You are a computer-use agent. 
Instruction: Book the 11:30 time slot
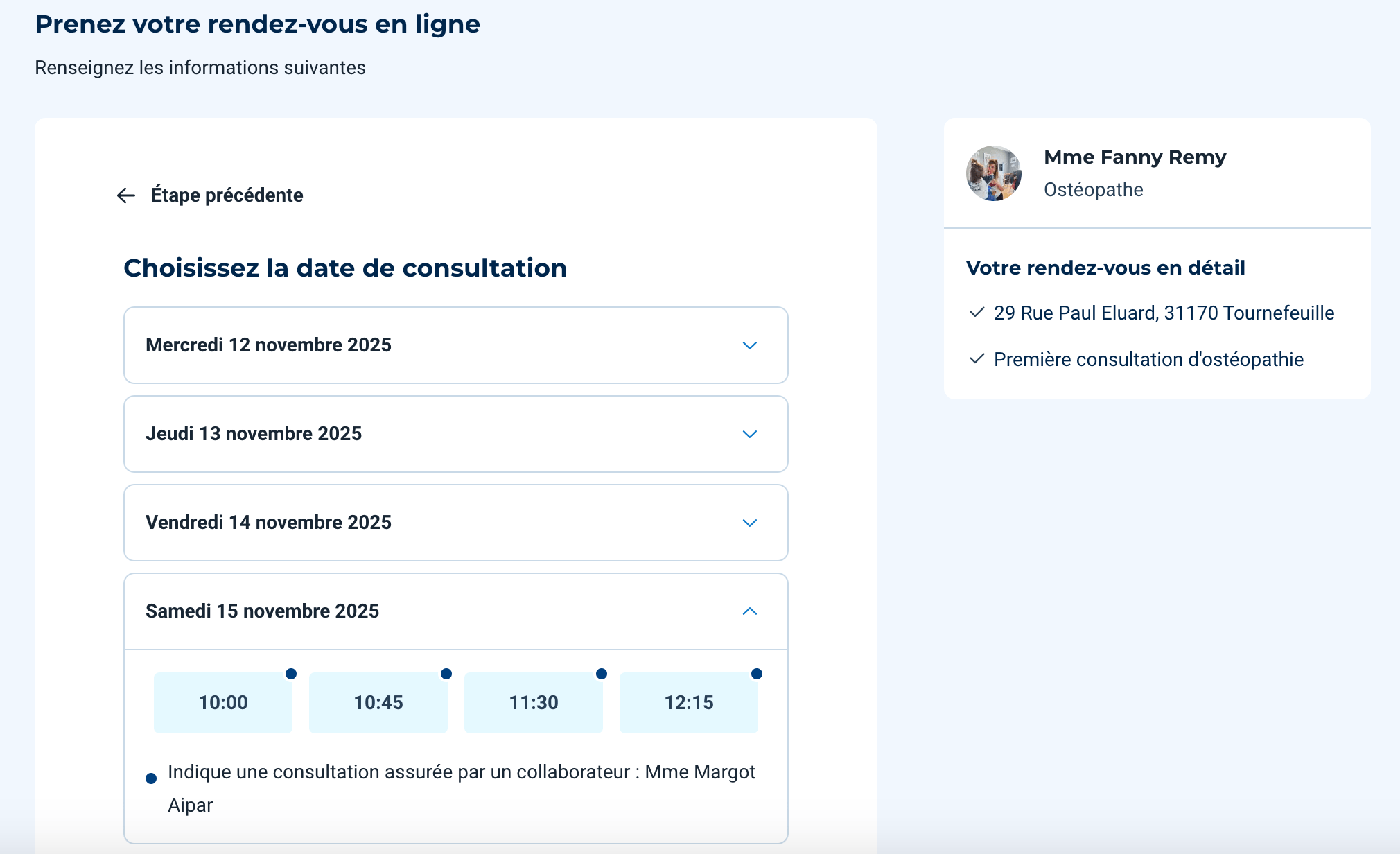(533, 703)
